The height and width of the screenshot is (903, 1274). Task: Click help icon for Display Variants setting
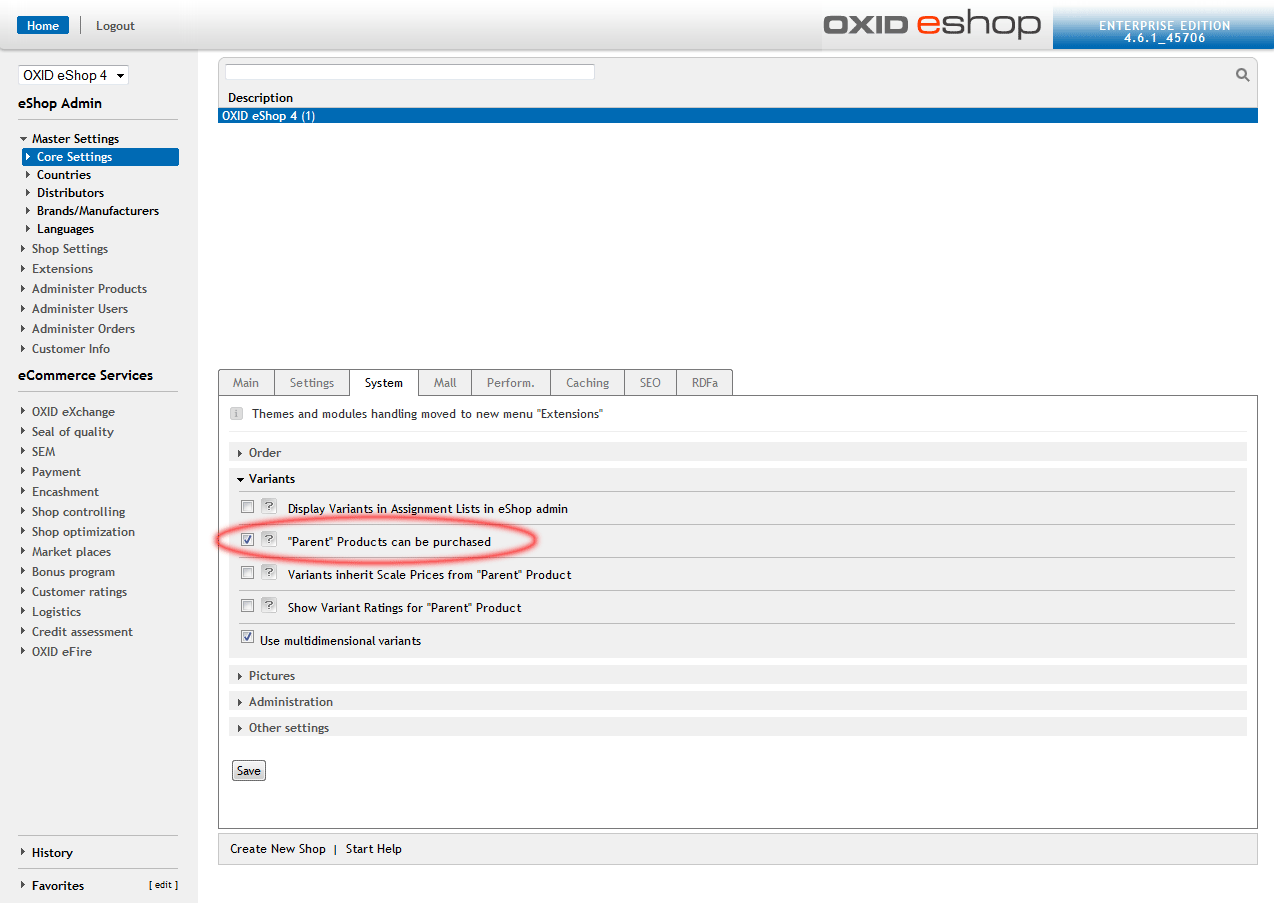268,507
